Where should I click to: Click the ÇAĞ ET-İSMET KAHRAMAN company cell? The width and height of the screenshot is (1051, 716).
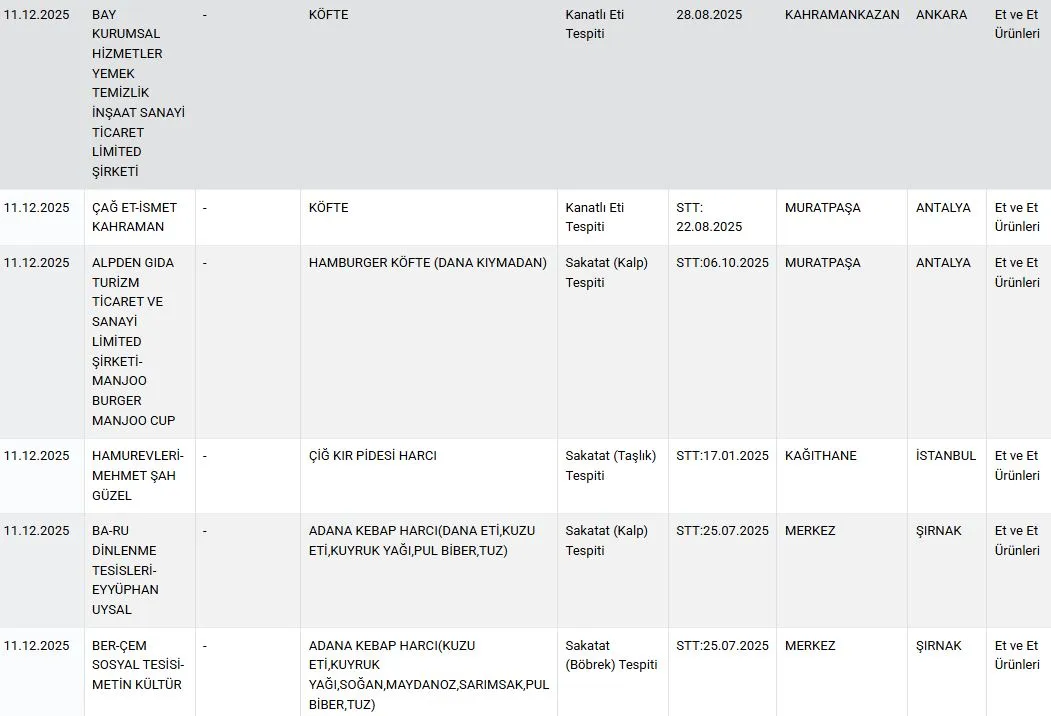(x=134, y=217)
